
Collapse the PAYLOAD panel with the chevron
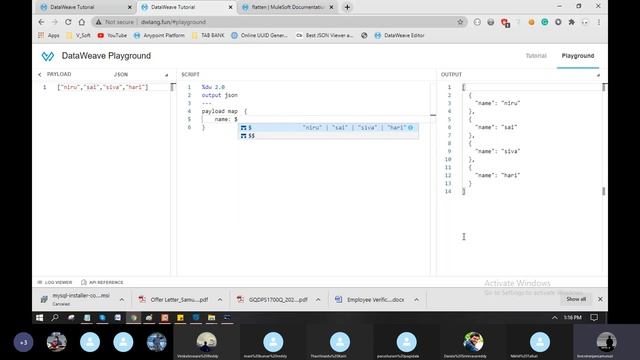[40, 75]
